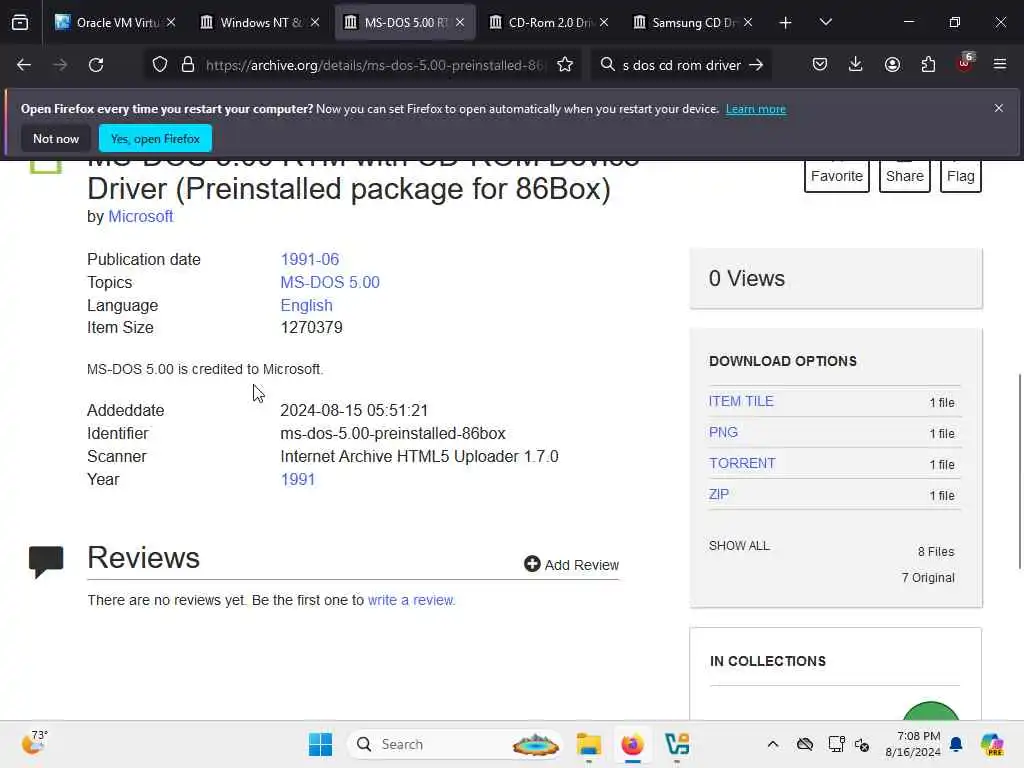Viewport: 1024px width, 768px height.
Task: Open clock showing 7:08 PM
Action: click(x=912, y=744)
